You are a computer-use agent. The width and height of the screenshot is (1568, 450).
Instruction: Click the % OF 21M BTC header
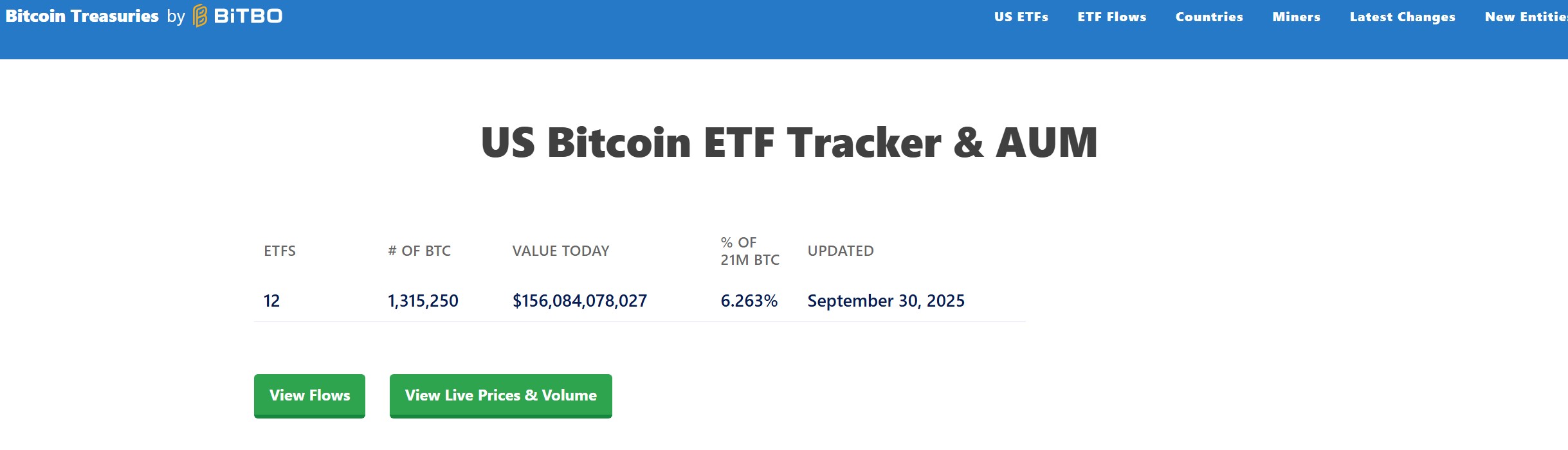click(750, 251)
